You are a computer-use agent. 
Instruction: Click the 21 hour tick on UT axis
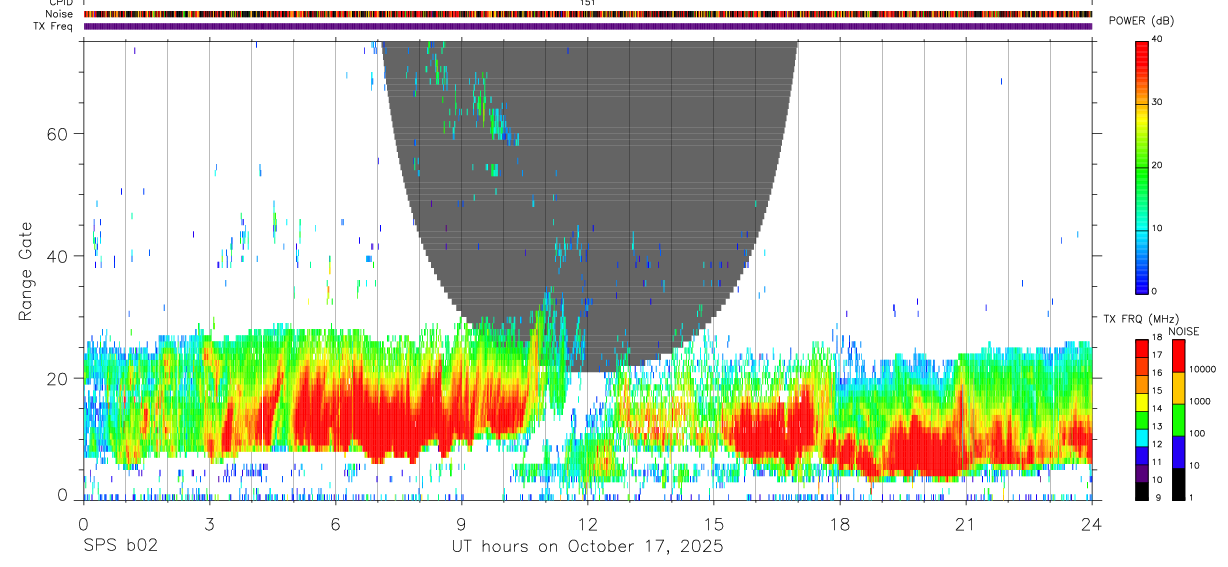pos(966,523)
